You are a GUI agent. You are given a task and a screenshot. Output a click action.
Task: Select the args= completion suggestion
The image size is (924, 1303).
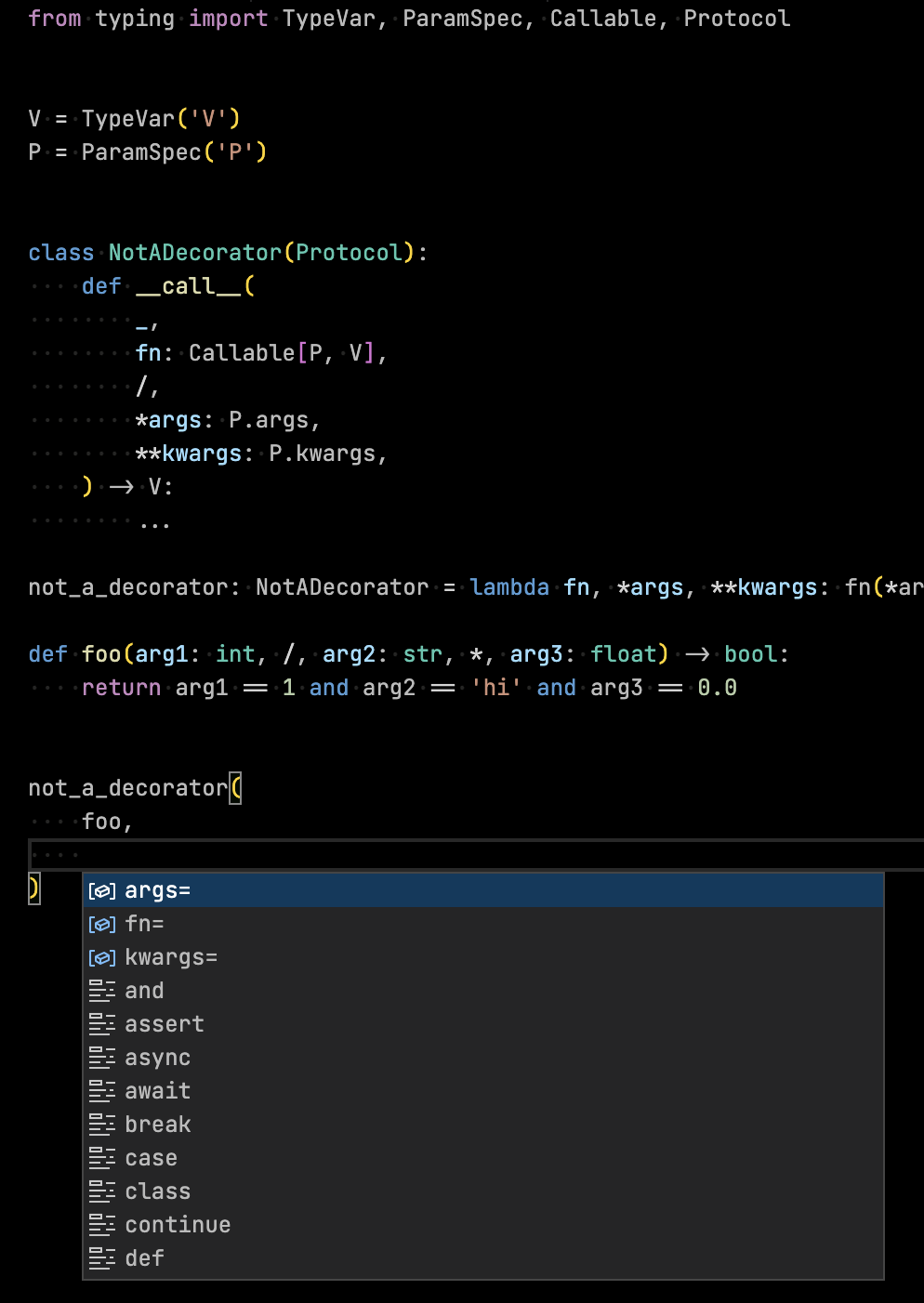pyautogui.click(x=163, y=889)
